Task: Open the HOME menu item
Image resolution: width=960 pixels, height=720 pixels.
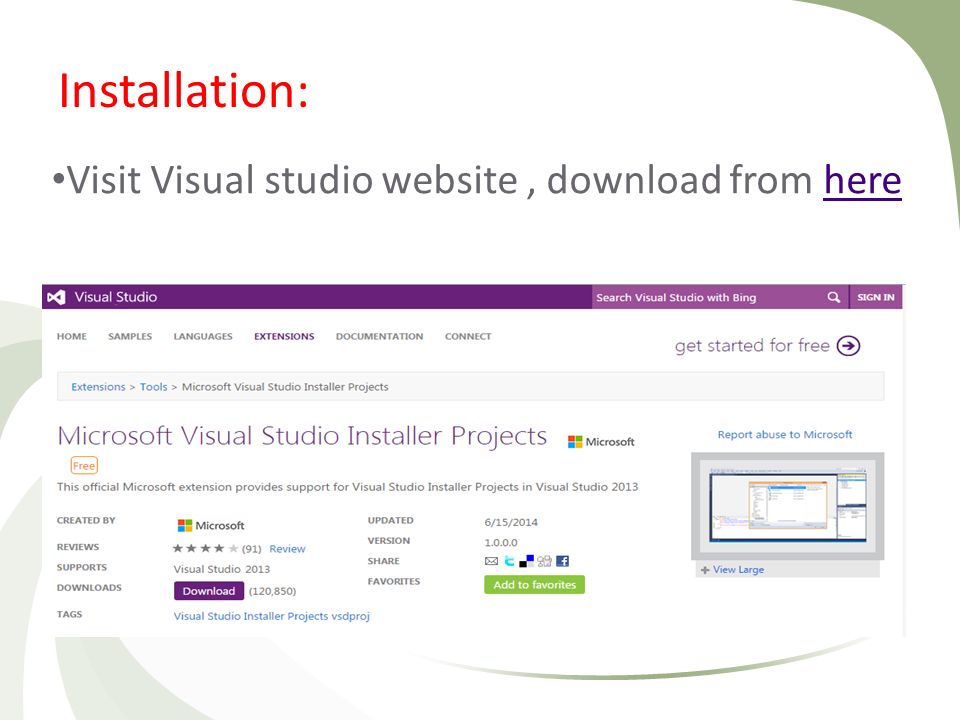Action: 72,337
